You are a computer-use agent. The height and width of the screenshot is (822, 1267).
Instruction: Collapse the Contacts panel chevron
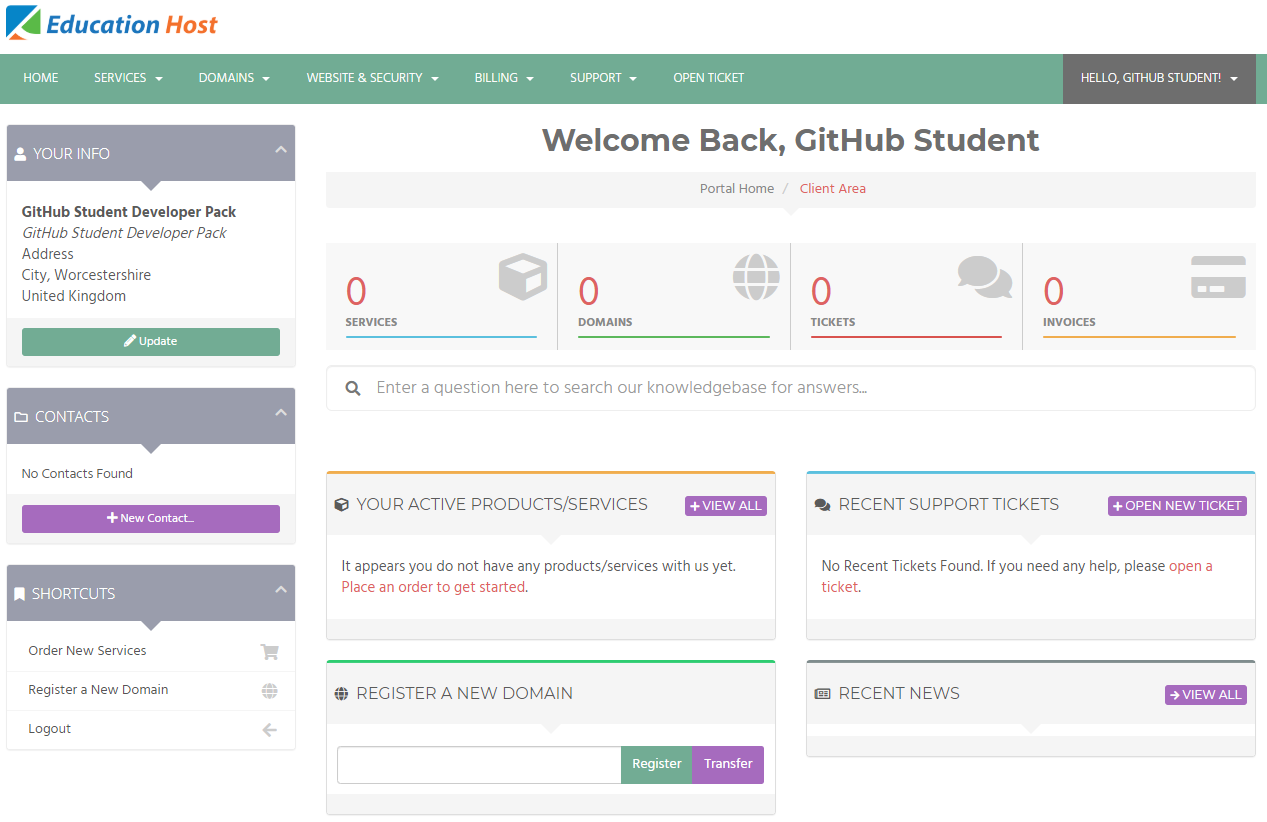tap(281, 413)
